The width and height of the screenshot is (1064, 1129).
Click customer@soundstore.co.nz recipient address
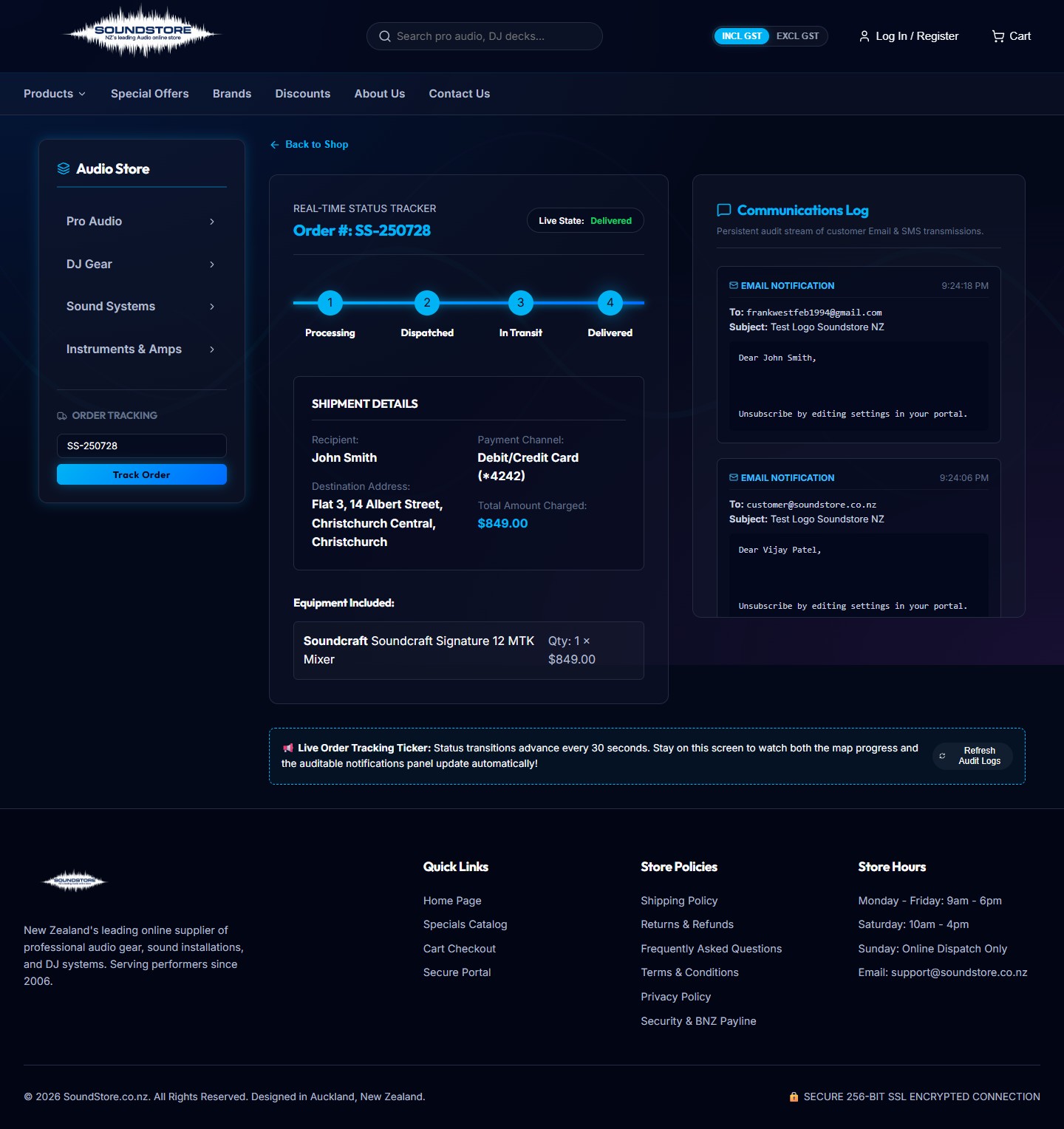811,505
